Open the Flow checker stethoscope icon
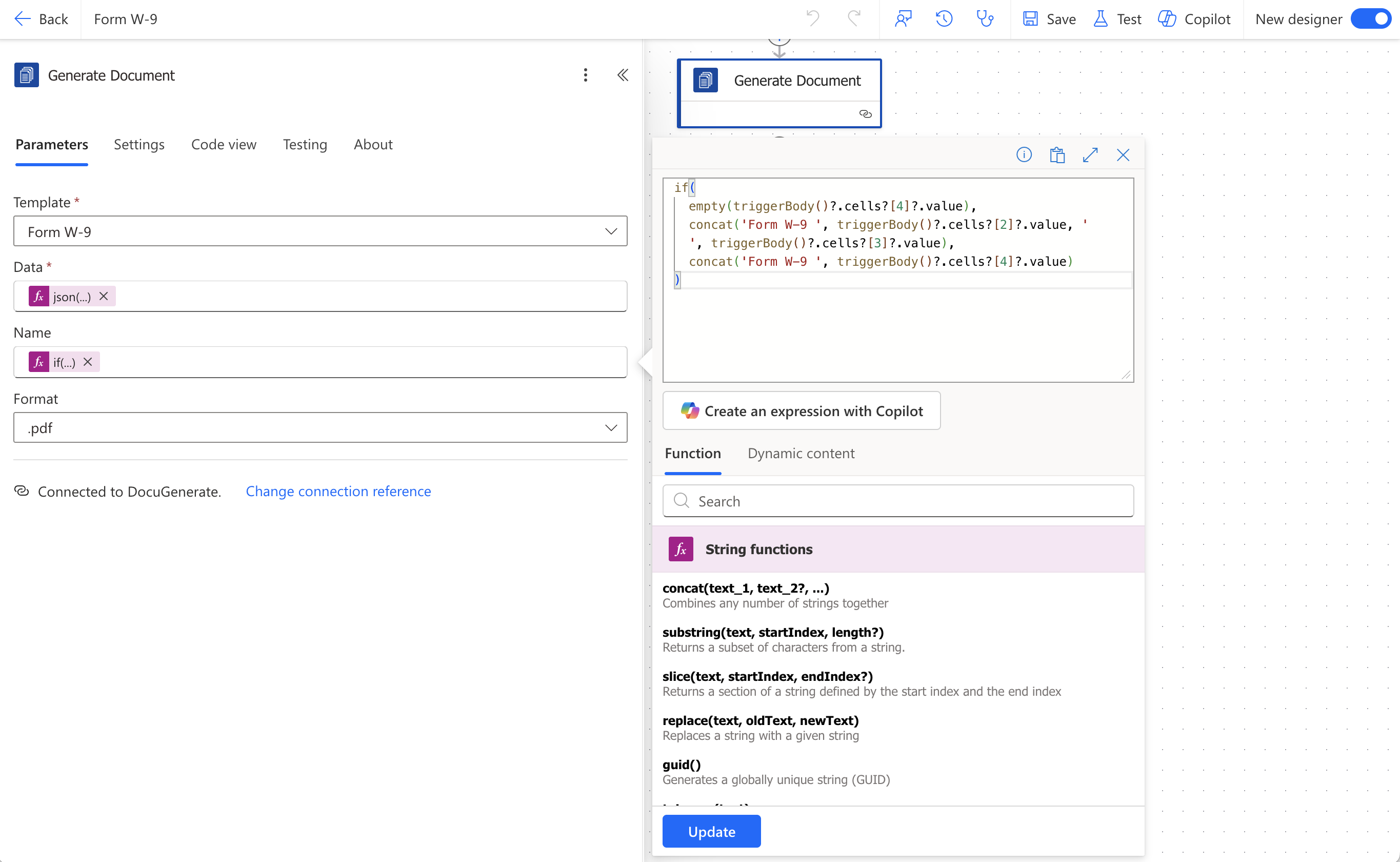The height and width of the screenshot is (862, 1400). pos(985,19)
